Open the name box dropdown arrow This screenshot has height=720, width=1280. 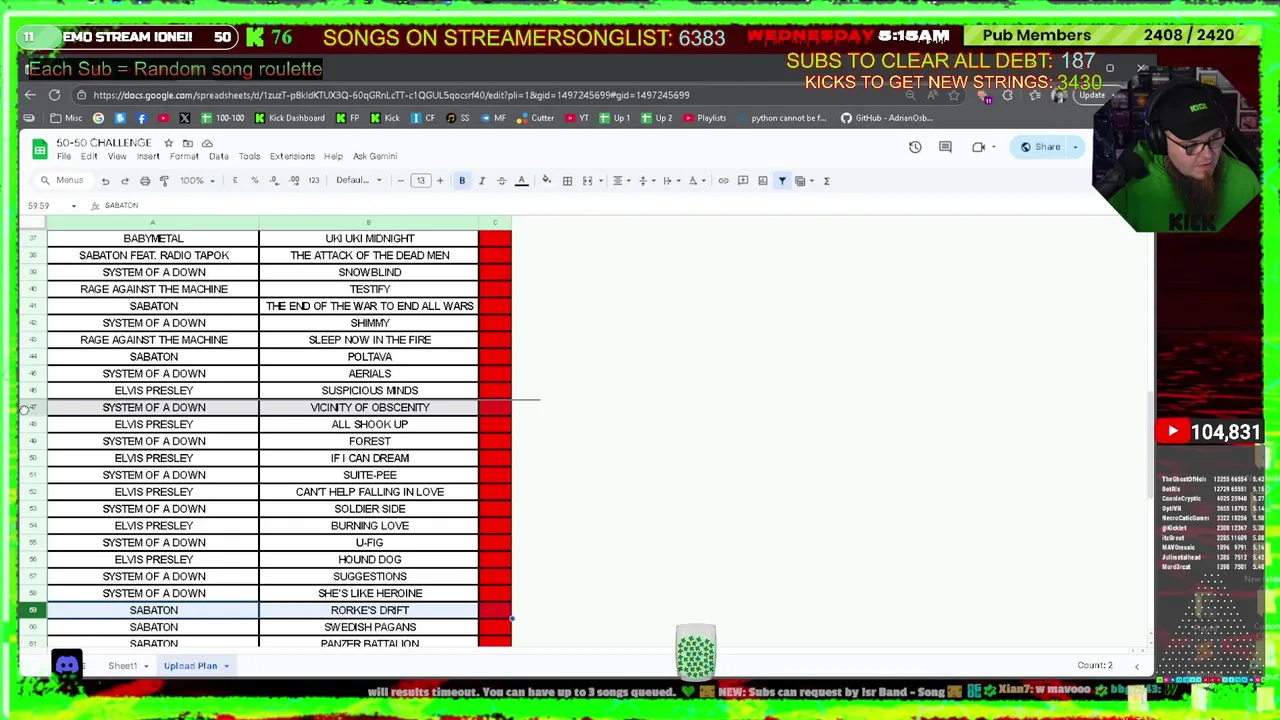(x=73, y=206)
